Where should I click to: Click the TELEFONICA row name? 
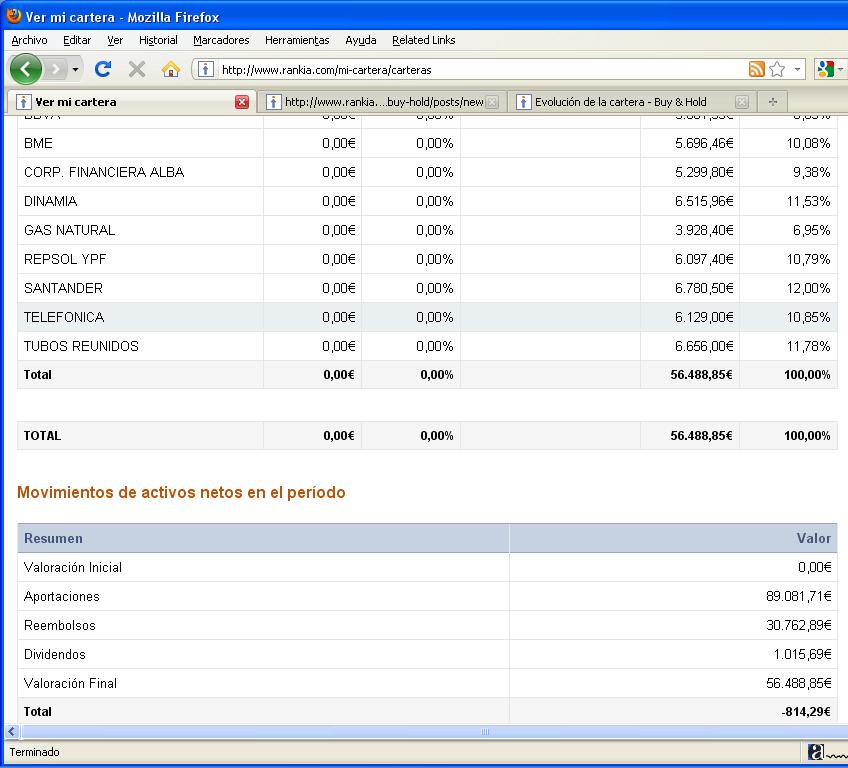pos(64,317)
